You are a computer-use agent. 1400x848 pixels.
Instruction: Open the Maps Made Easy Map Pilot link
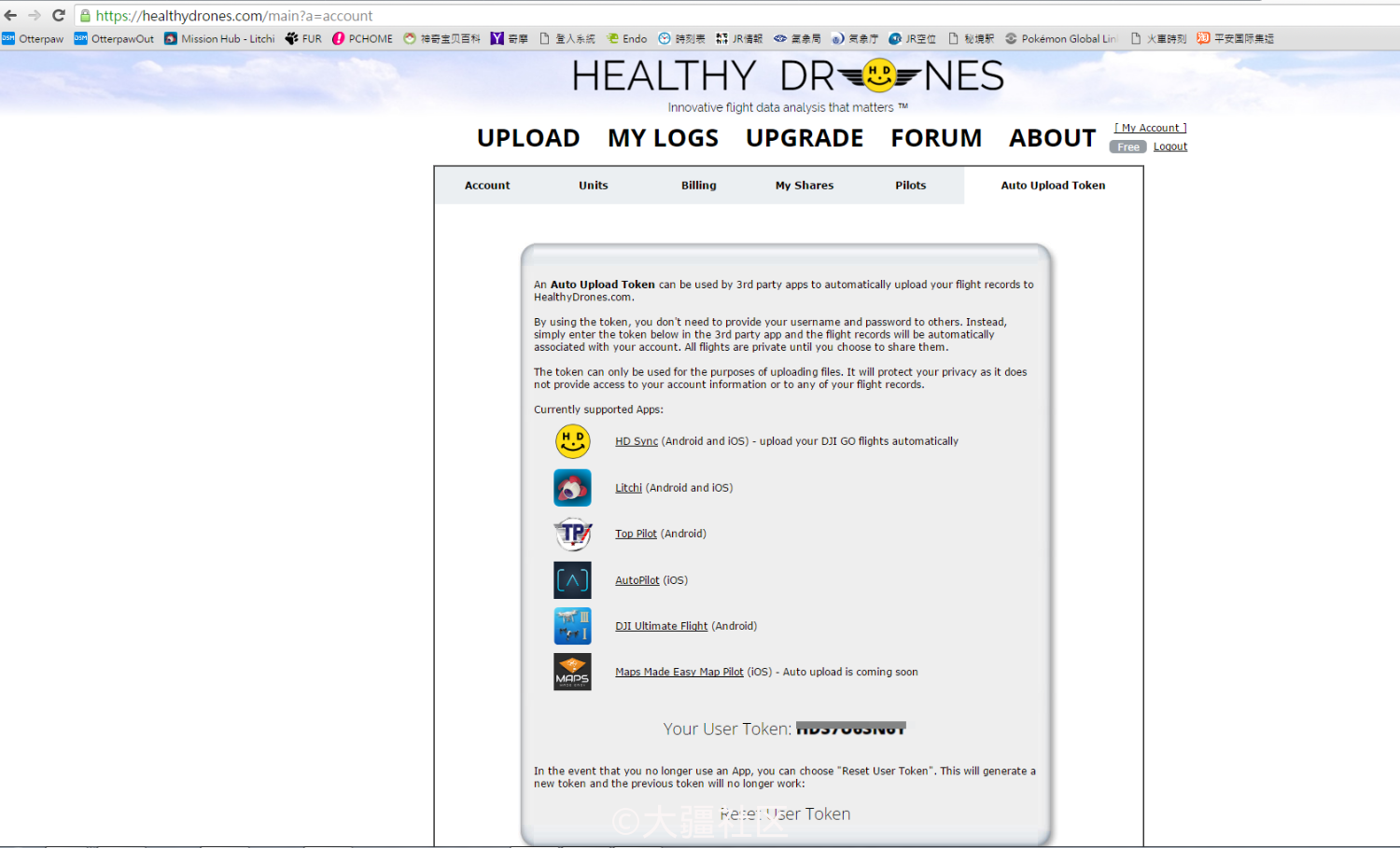click(x=679, y=672)
